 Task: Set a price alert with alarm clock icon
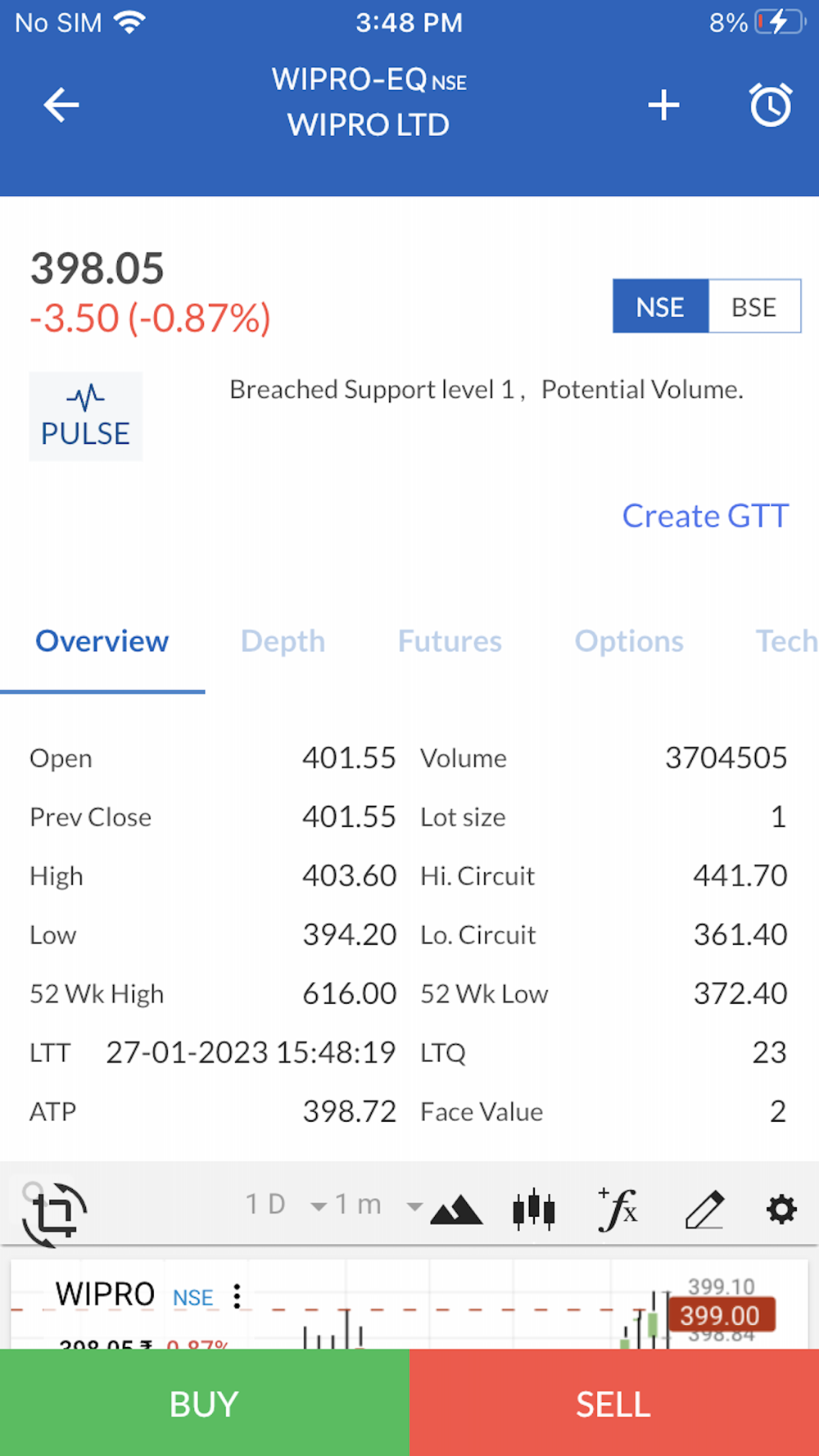[x=770, y=105]
